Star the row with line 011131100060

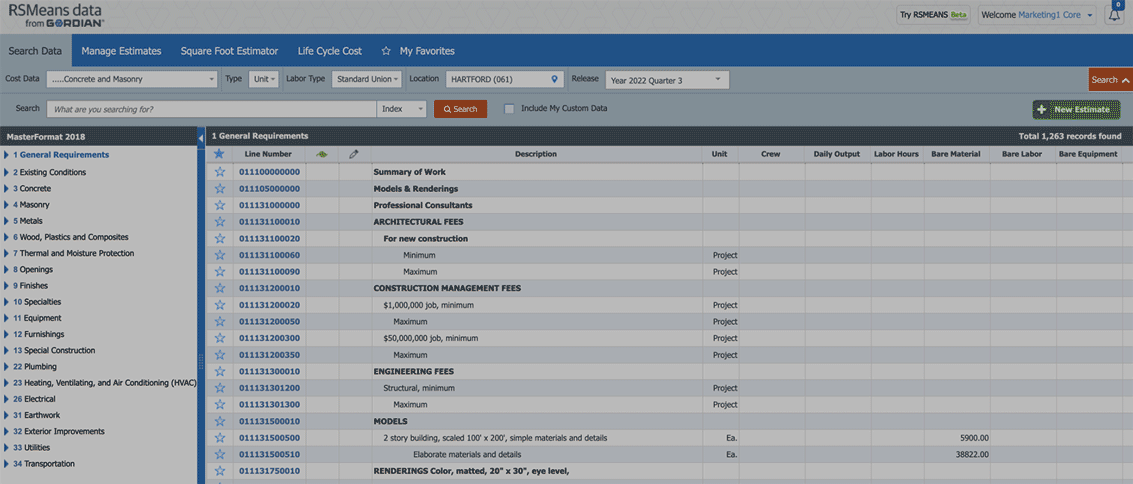(220, 255)
